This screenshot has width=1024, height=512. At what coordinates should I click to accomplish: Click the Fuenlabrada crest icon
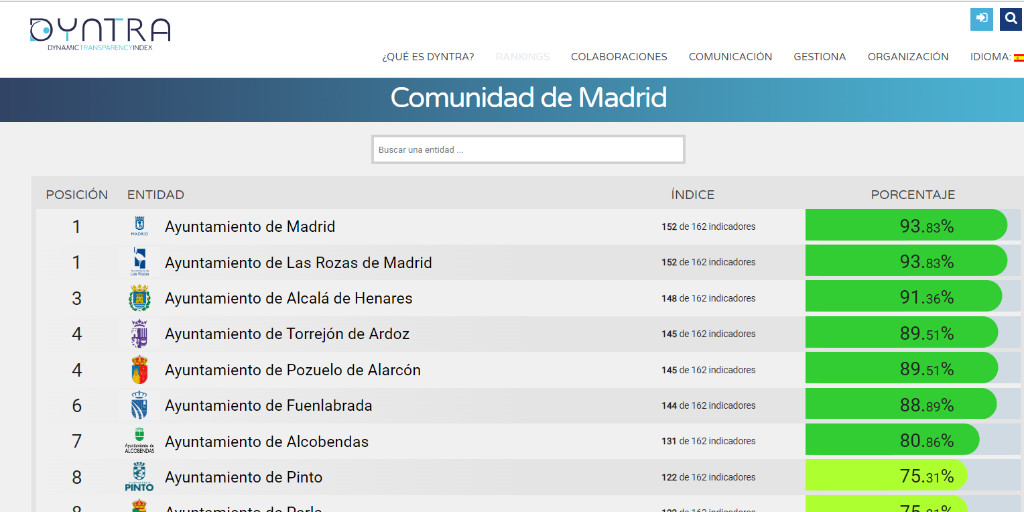139,406
